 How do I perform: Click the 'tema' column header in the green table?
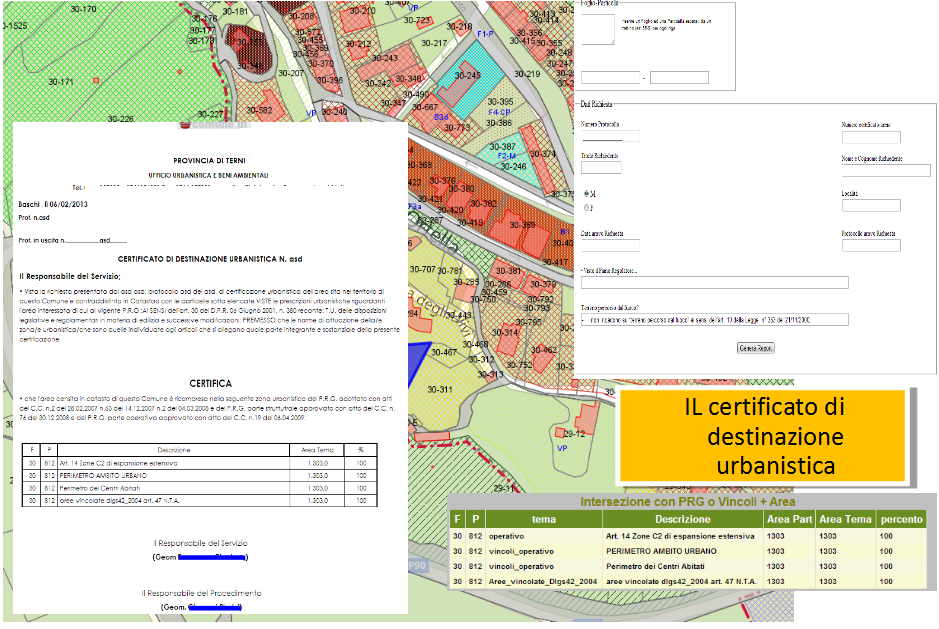(544, 519)
